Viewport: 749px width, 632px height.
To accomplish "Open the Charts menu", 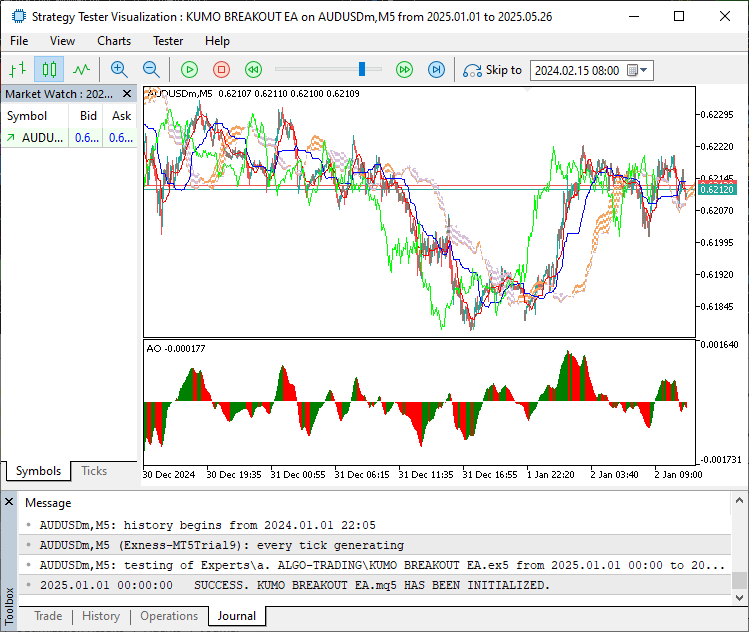I will click(x=114, y=41).
